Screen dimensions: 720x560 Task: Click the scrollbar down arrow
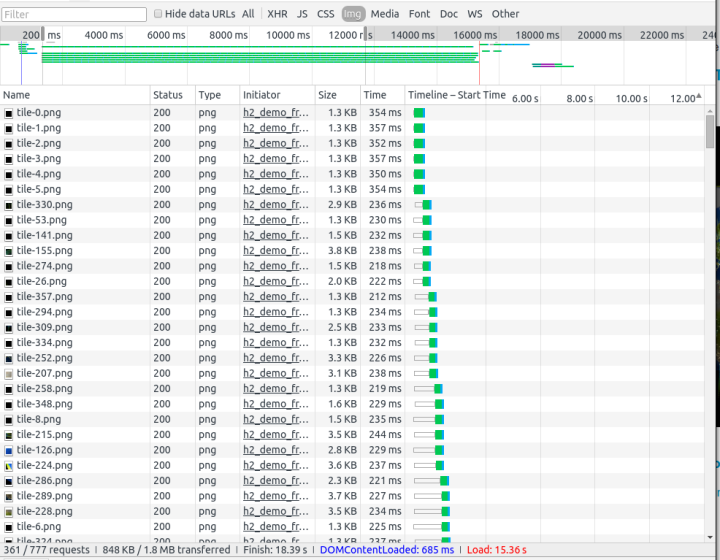point(710,537)
